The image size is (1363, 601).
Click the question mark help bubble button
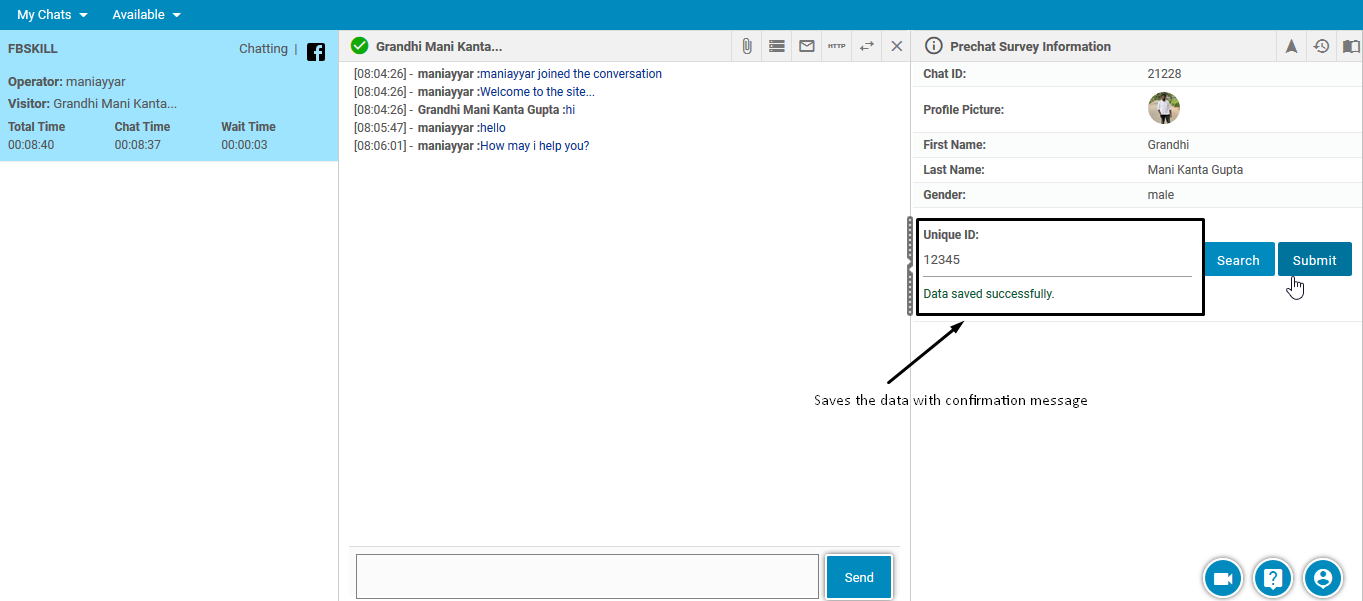point(1272,578)
